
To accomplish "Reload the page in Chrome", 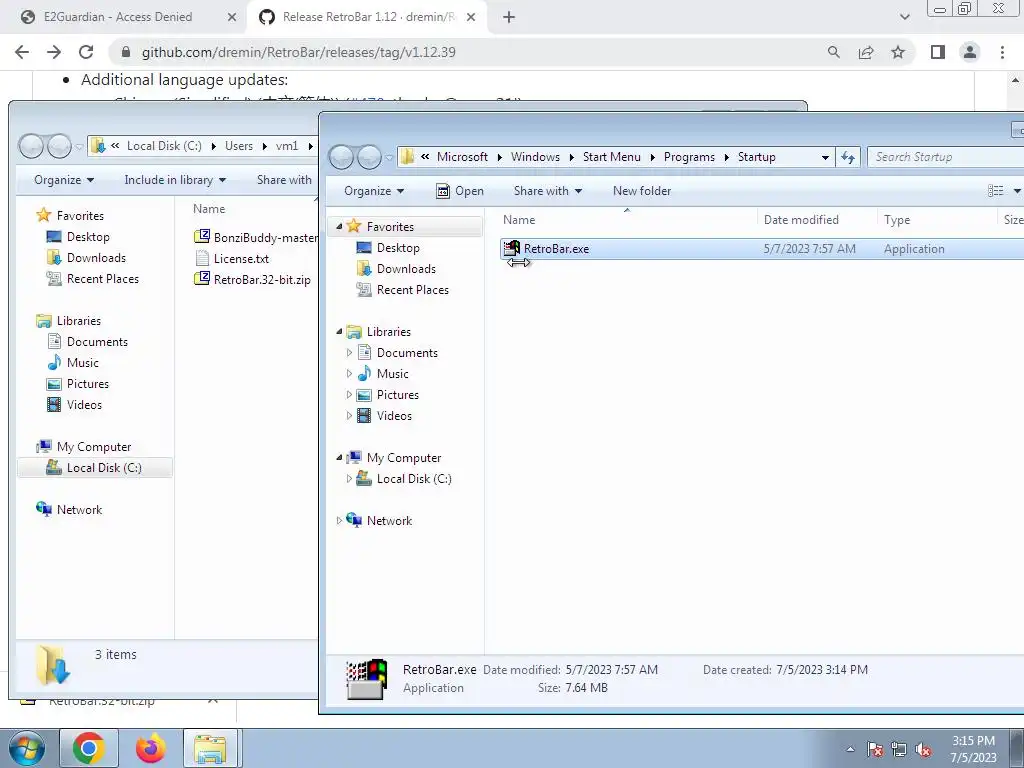I will 86,52.
